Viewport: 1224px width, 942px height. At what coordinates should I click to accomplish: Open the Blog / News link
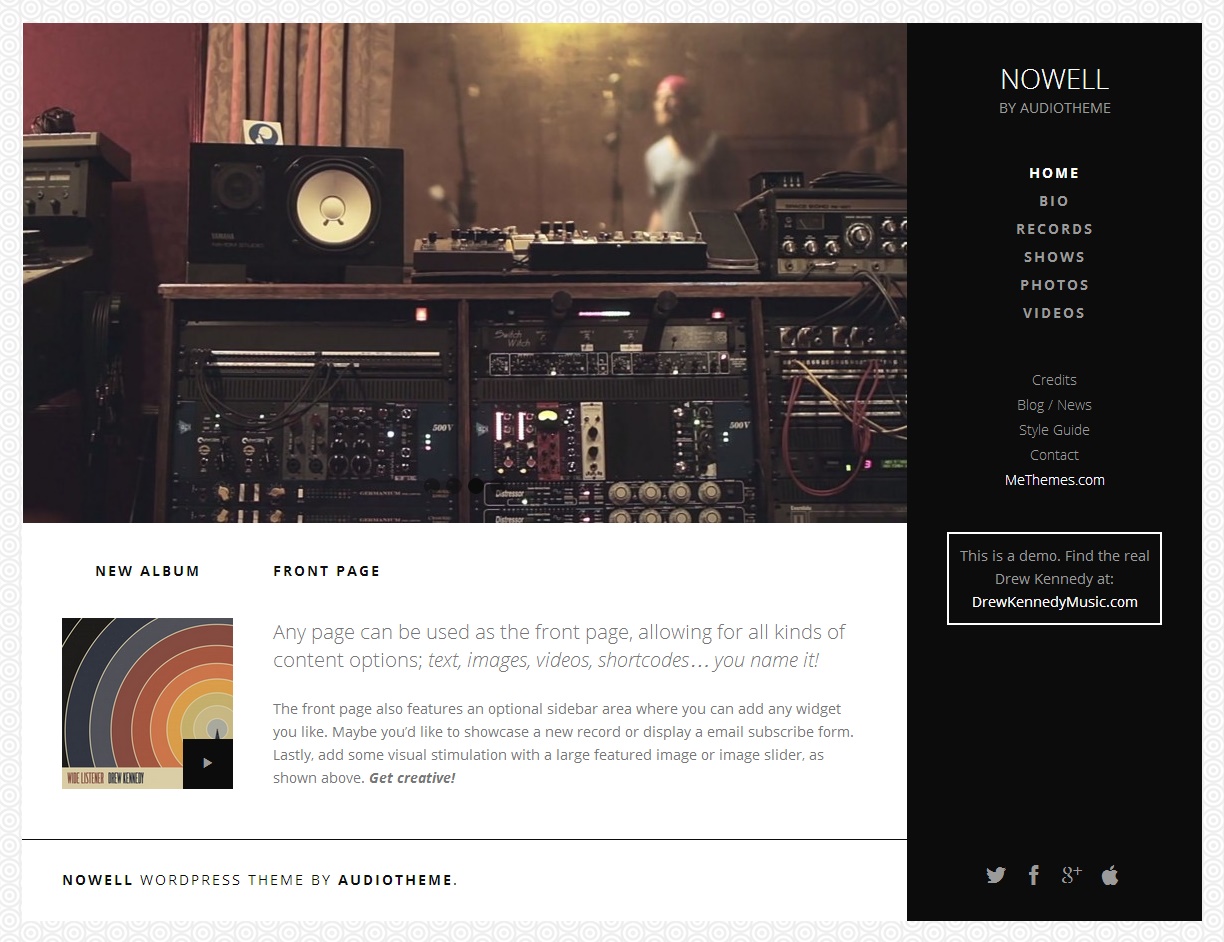click(x=1054, y=405)
